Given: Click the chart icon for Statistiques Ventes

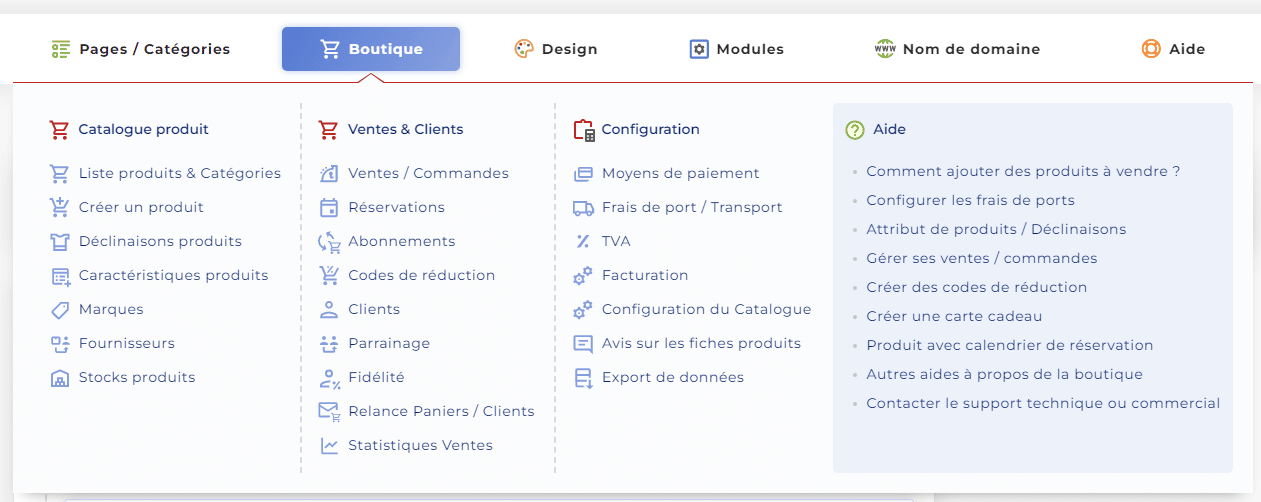Looking at the screenshot, I should tap(329, 445).
